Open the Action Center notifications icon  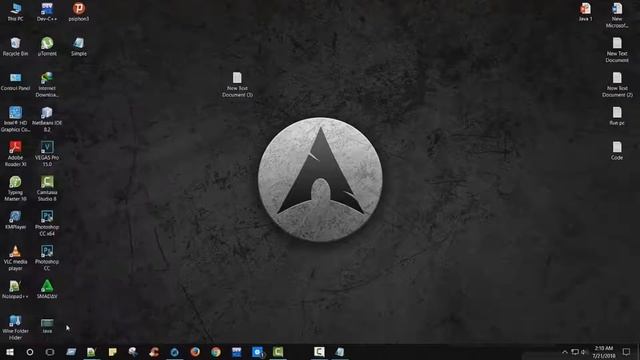(x=627, y=352)
